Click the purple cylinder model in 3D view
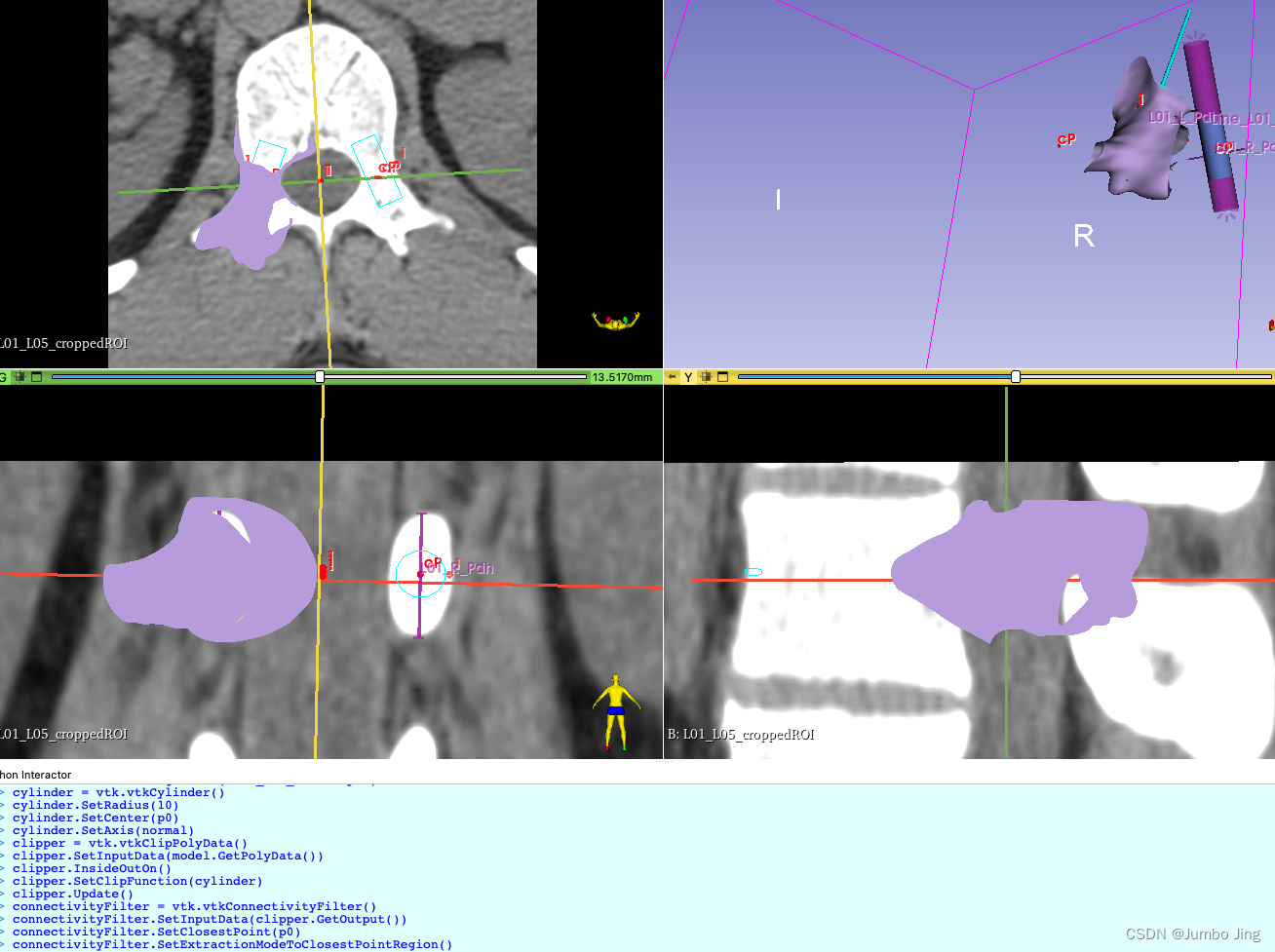 1212,126
